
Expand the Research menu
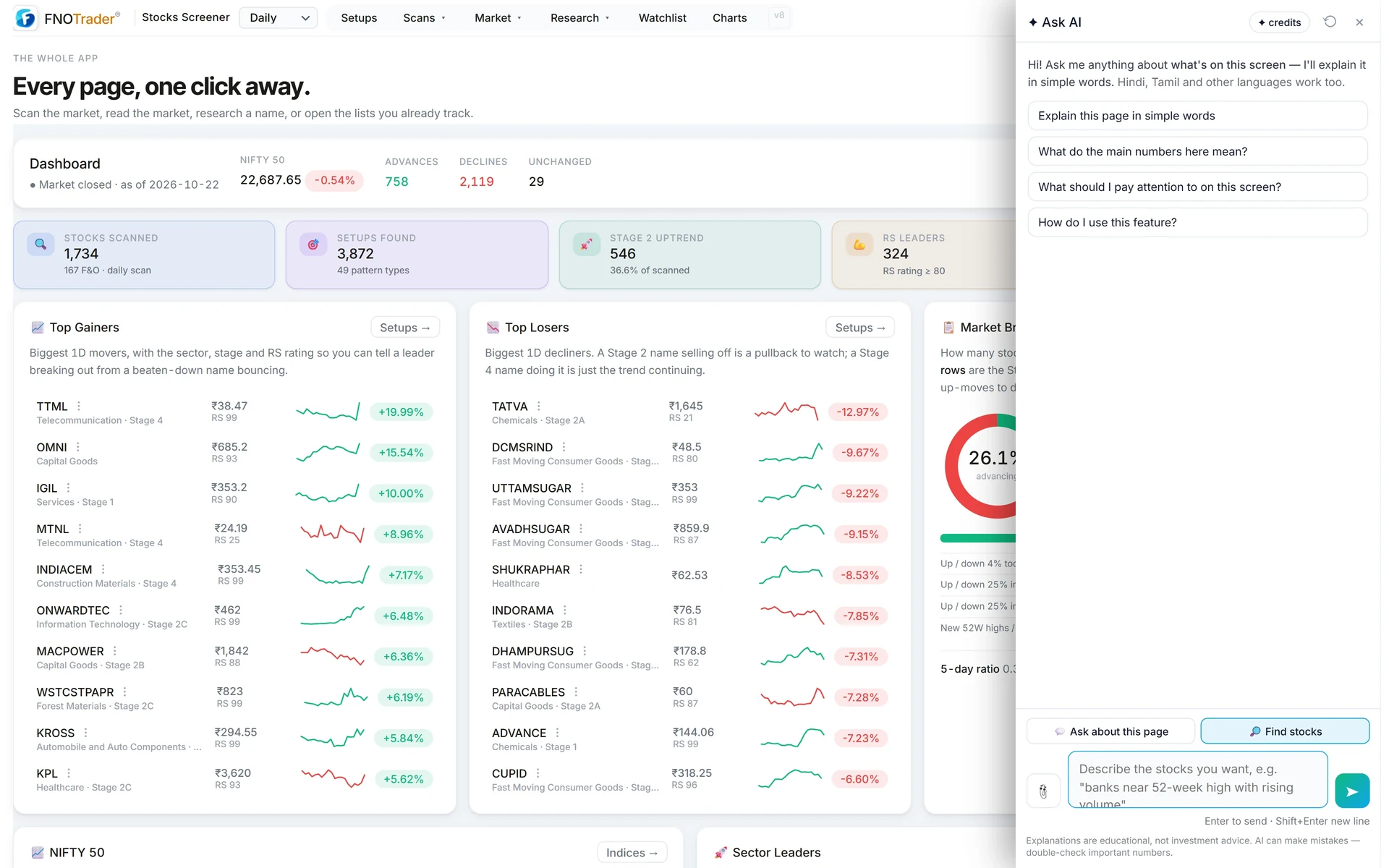pyautogui.click(x=580, y=18)
